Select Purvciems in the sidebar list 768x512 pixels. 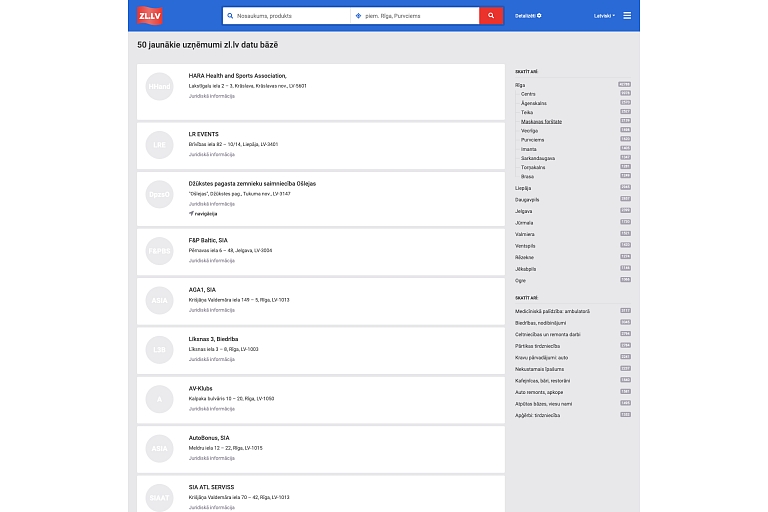[x=532, y=140]
